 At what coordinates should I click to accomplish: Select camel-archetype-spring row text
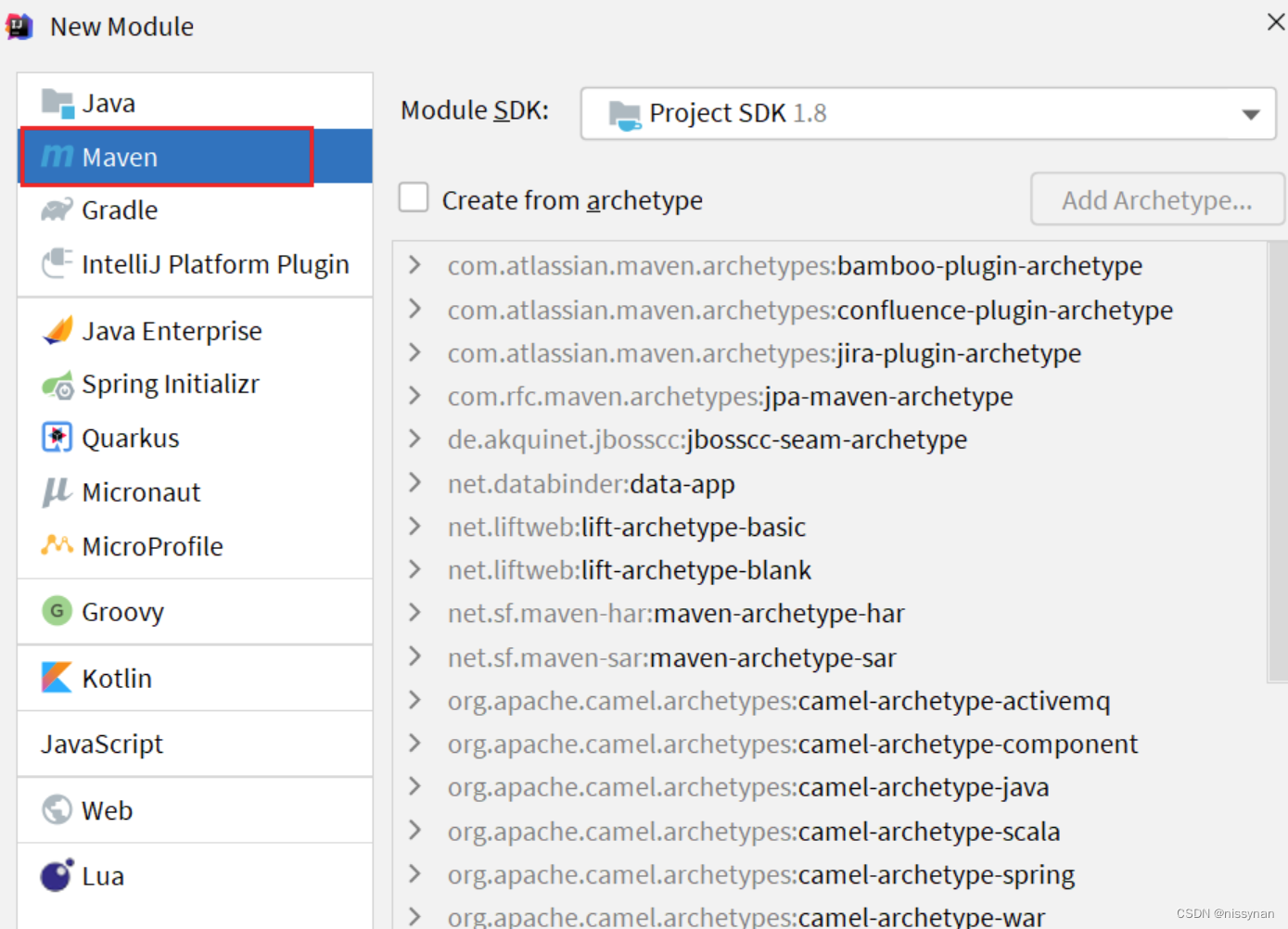coord(761,874)
